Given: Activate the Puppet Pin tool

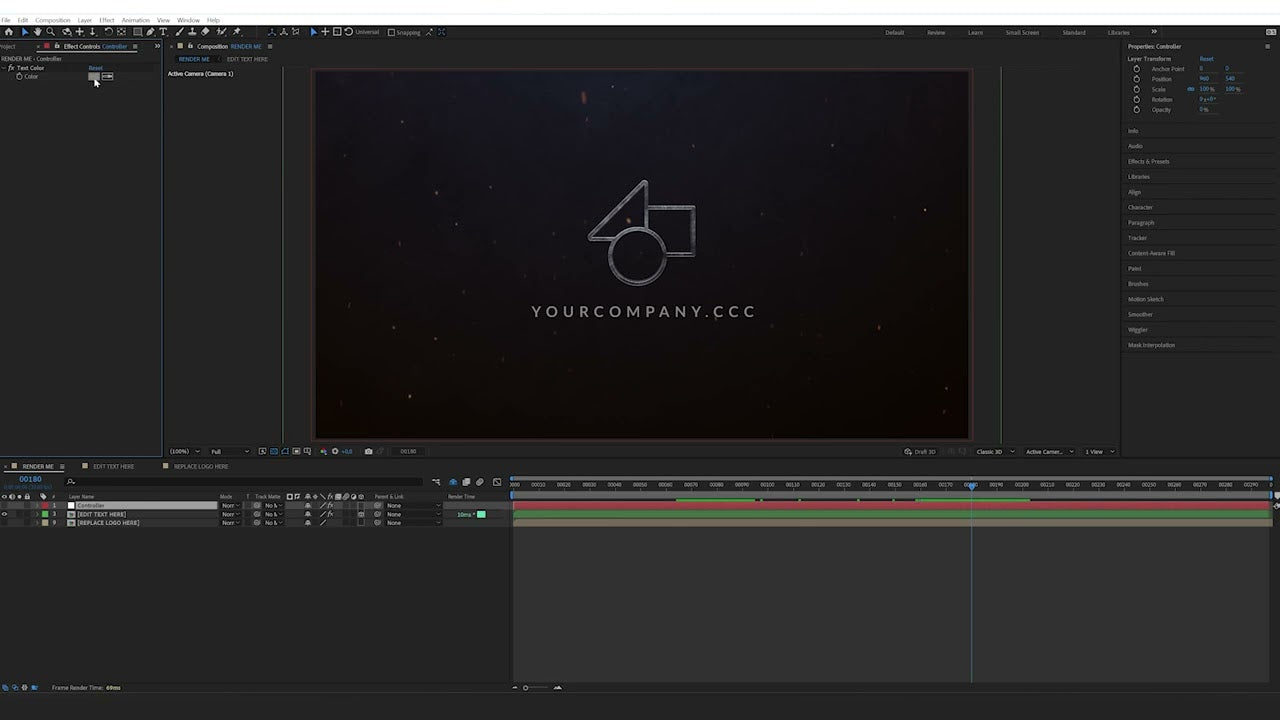Looking at the screenshot, I should pos(236,32).
